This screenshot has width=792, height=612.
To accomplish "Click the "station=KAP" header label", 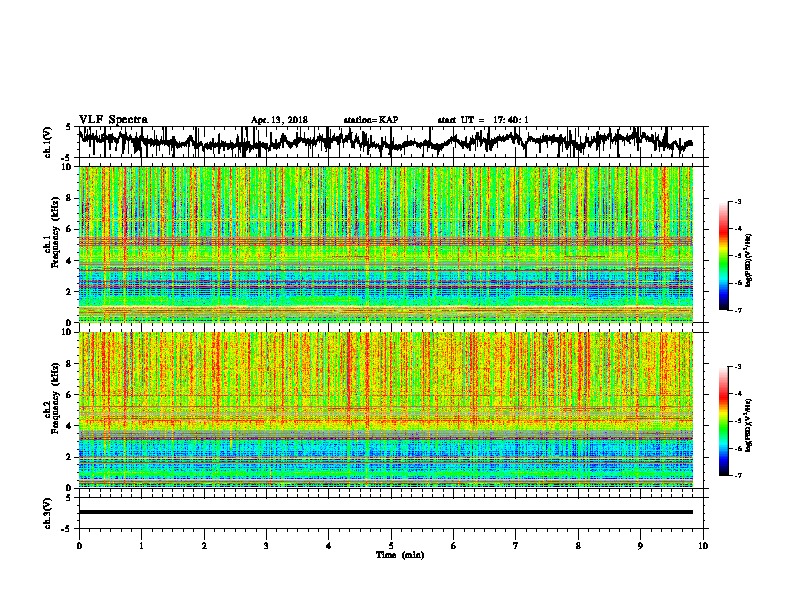I will pyautogui.click(x=371, y=120).
